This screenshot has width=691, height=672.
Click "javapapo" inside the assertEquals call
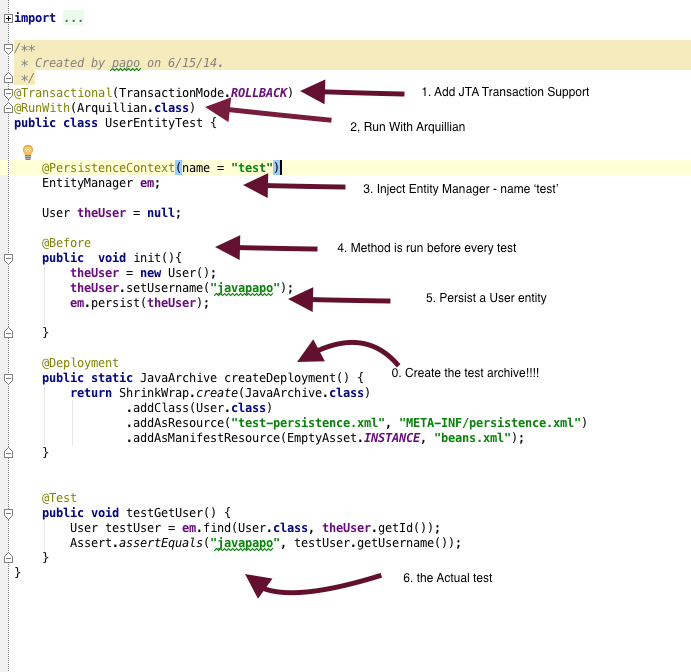point(245,543)
